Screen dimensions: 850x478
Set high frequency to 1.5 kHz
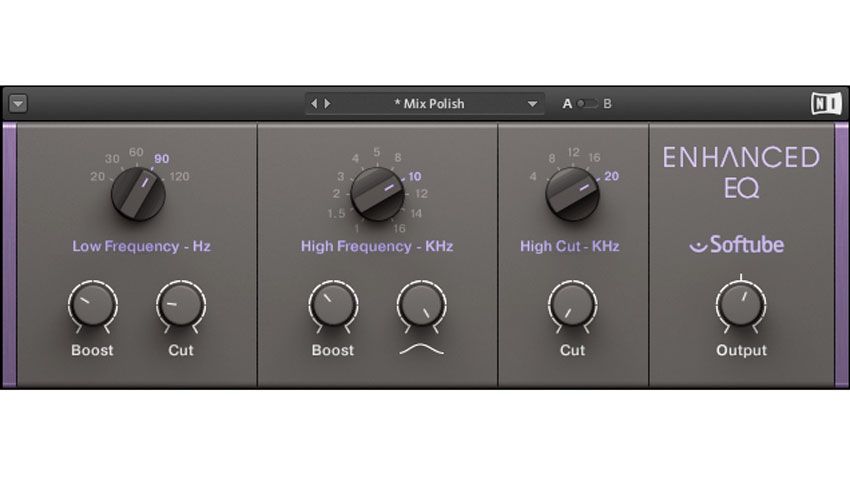tap(336, 214)
